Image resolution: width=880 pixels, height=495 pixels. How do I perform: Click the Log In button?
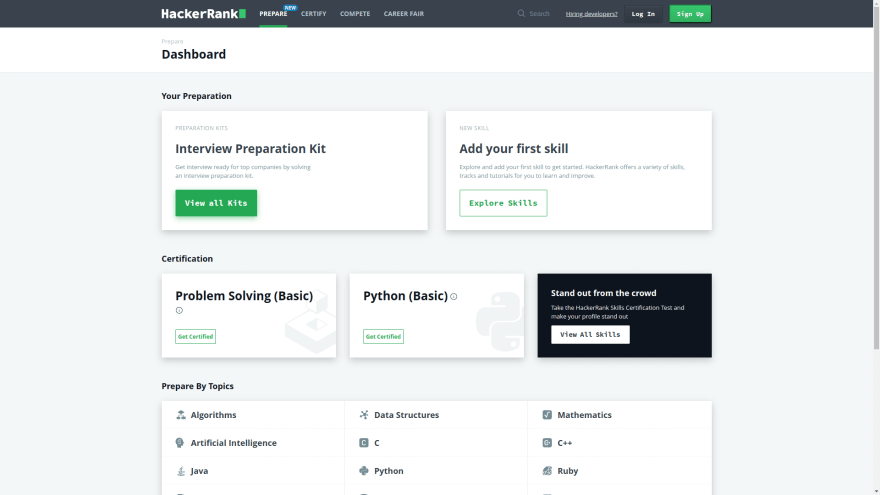[x=643, y=13]
